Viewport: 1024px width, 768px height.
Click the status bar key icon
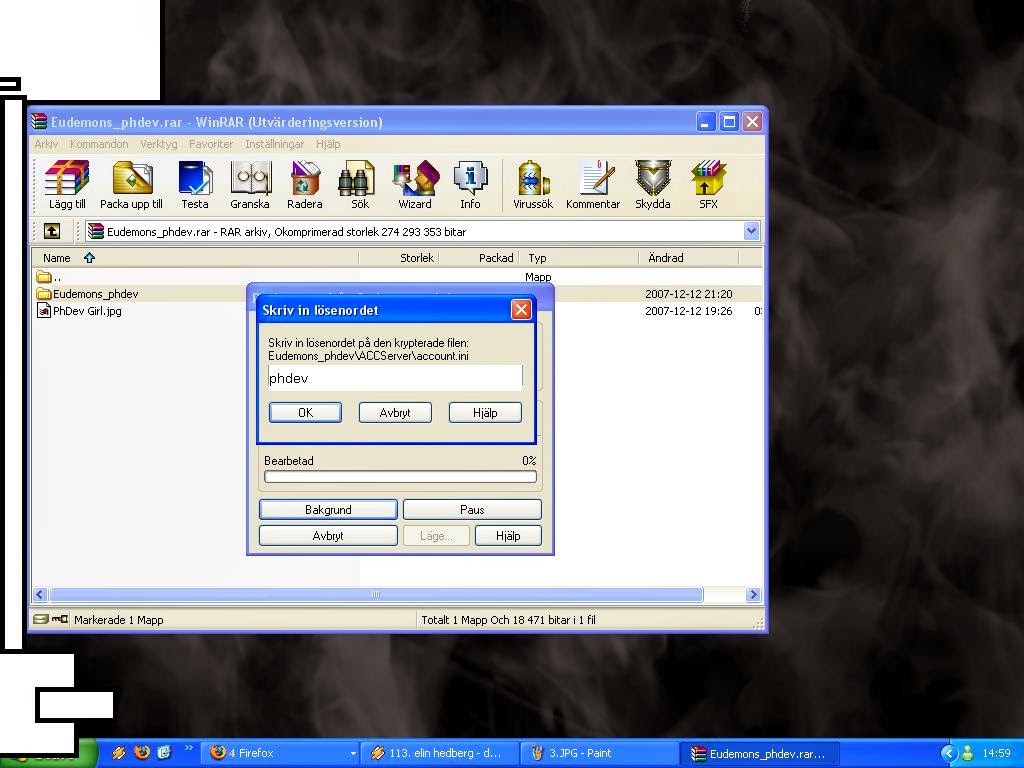60,619
